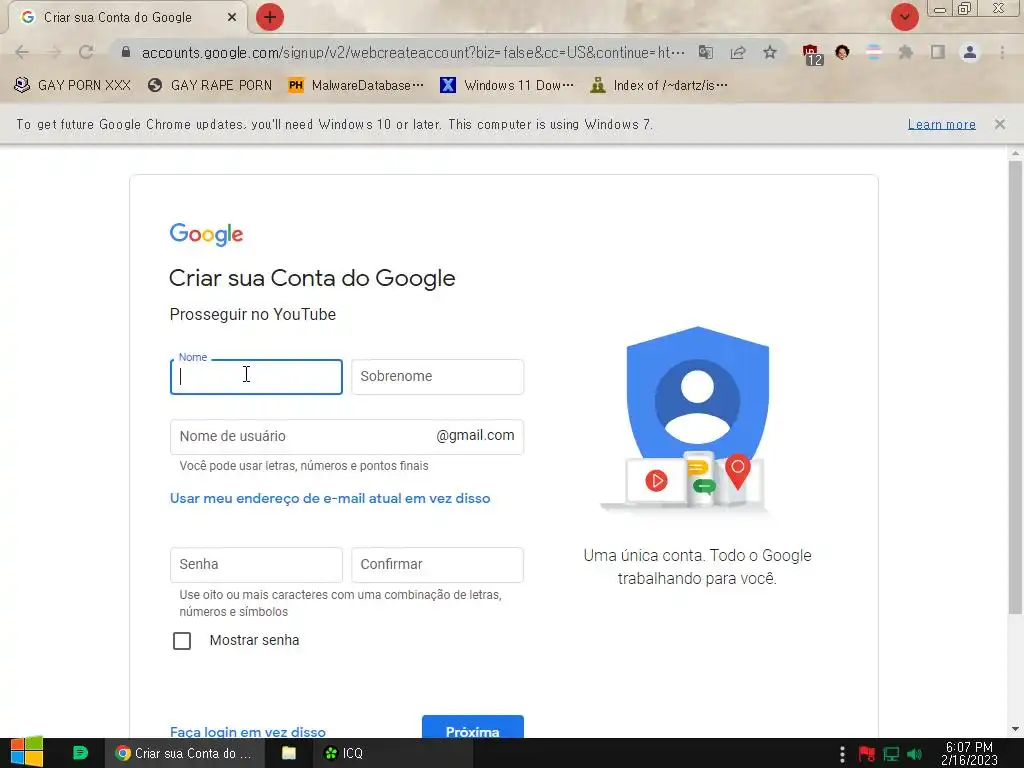Screen dimensions: 1024x768
Task: Open a new tab with the plus button
Action: click(x=270, y=17)
